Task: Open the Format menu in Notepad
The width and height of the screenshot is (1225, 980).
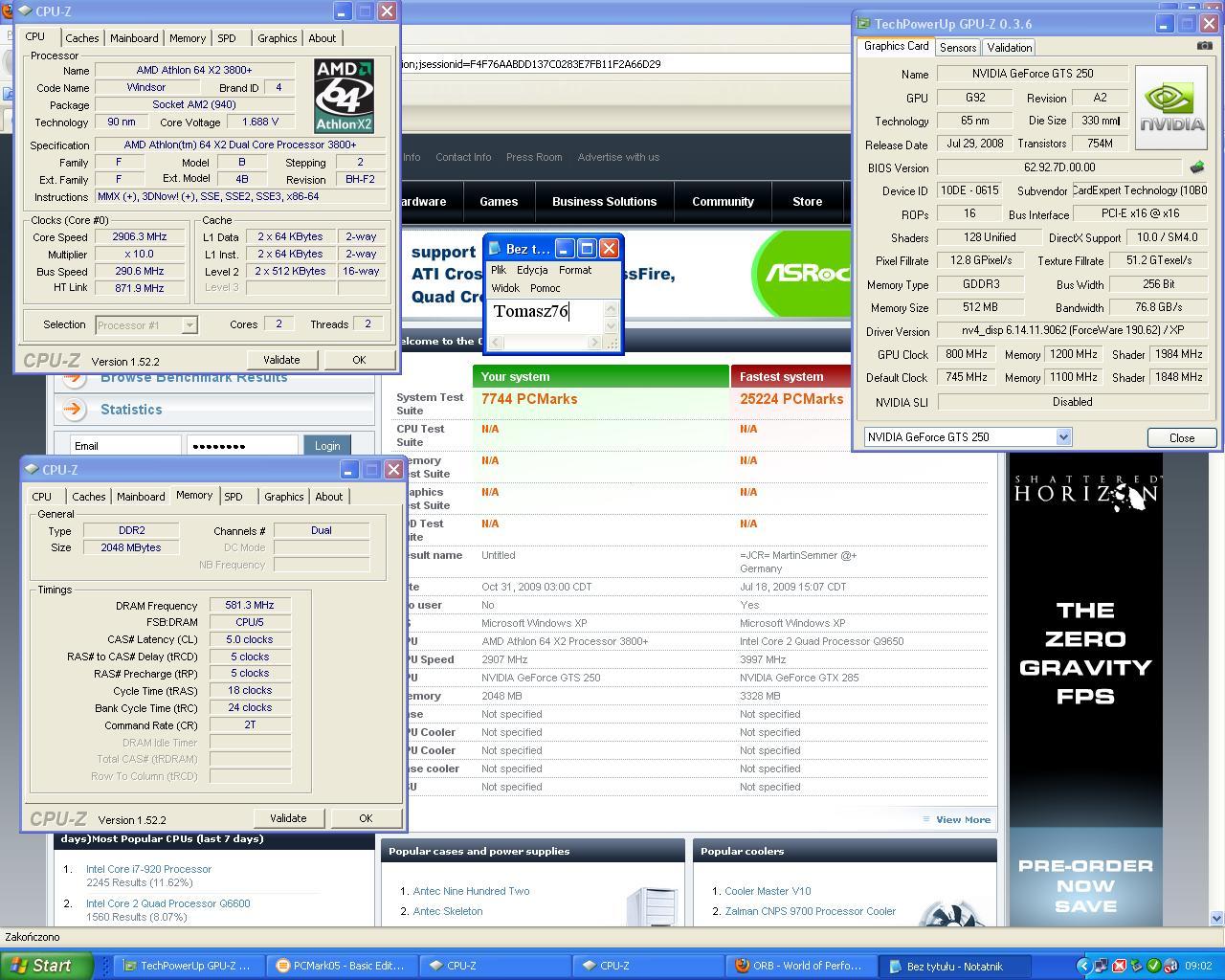Action: 575,270
